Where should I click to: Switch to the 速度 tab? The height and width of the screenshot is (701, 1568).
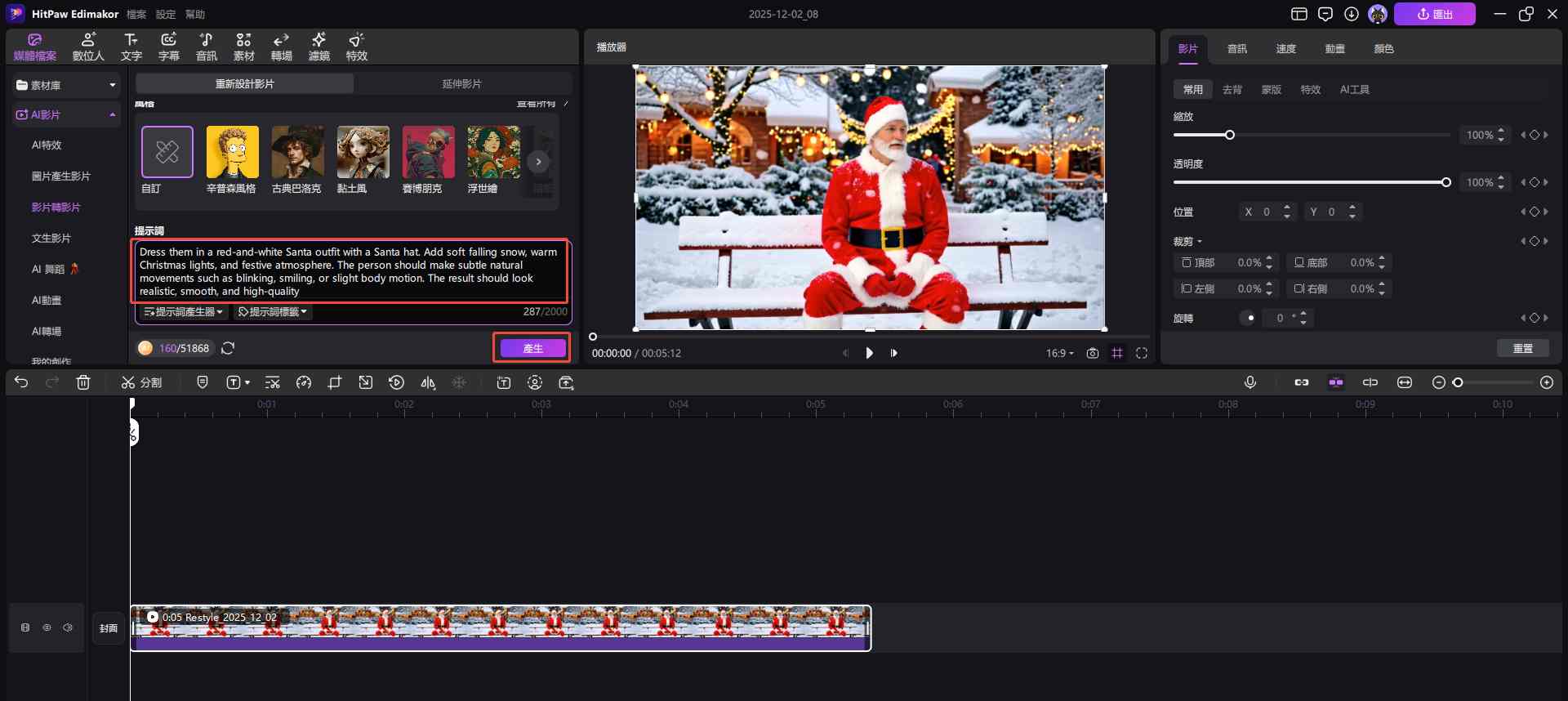[x=1285, y=49]
